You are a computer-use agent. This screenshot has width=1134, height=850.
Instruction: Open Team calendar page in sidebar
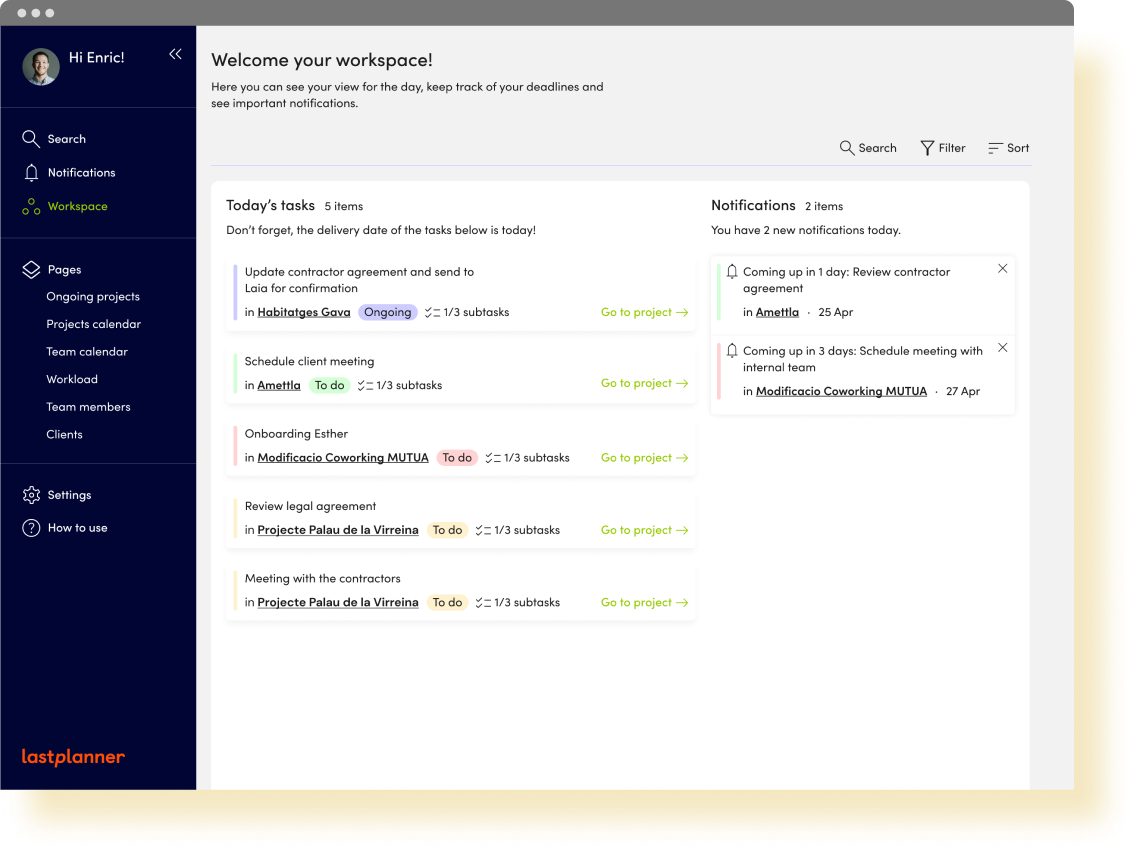pyautogui.click(x=87, y=352)
